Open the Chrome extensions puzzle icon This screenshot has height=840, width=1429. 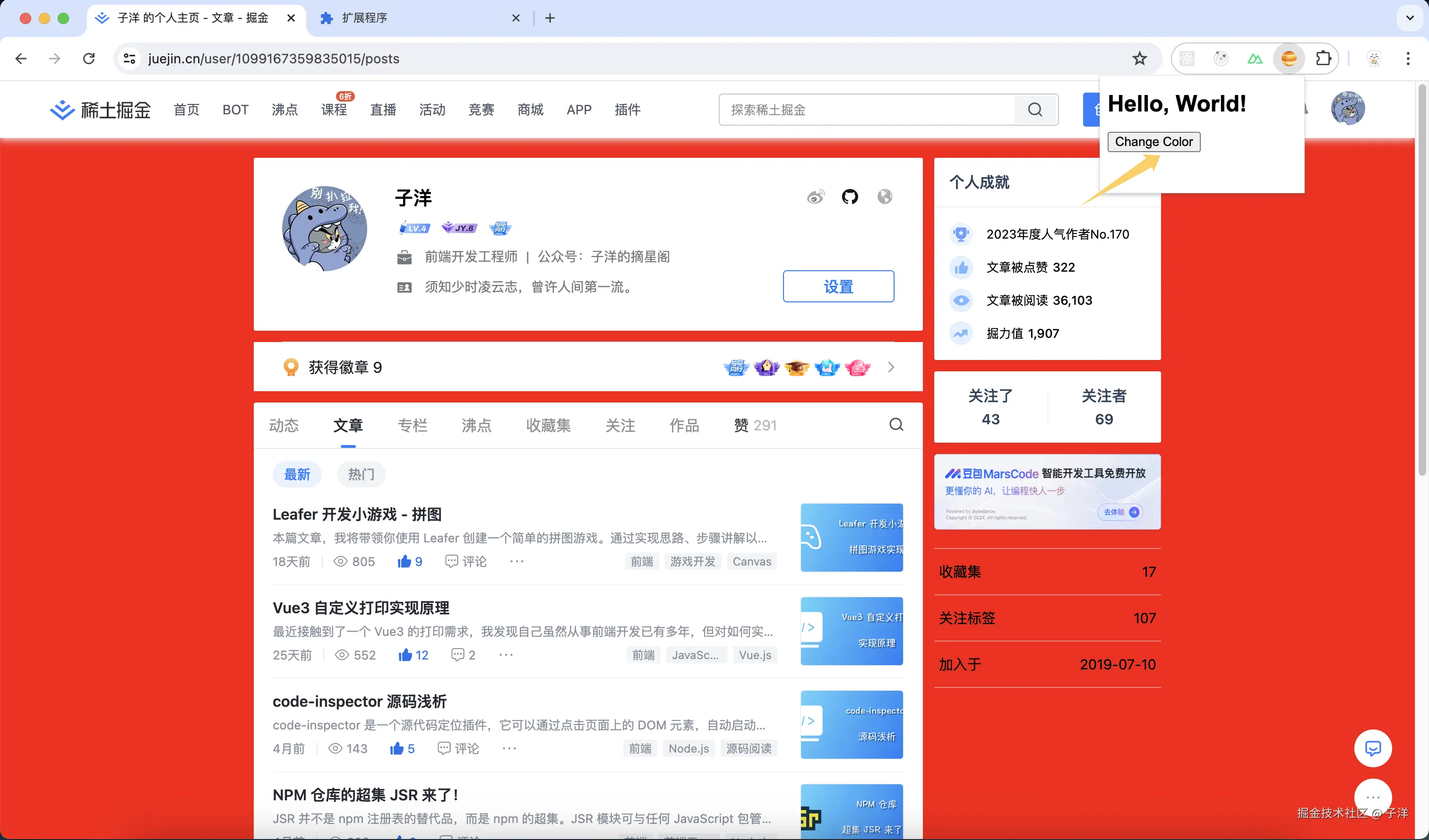(x=1323, y=59)
